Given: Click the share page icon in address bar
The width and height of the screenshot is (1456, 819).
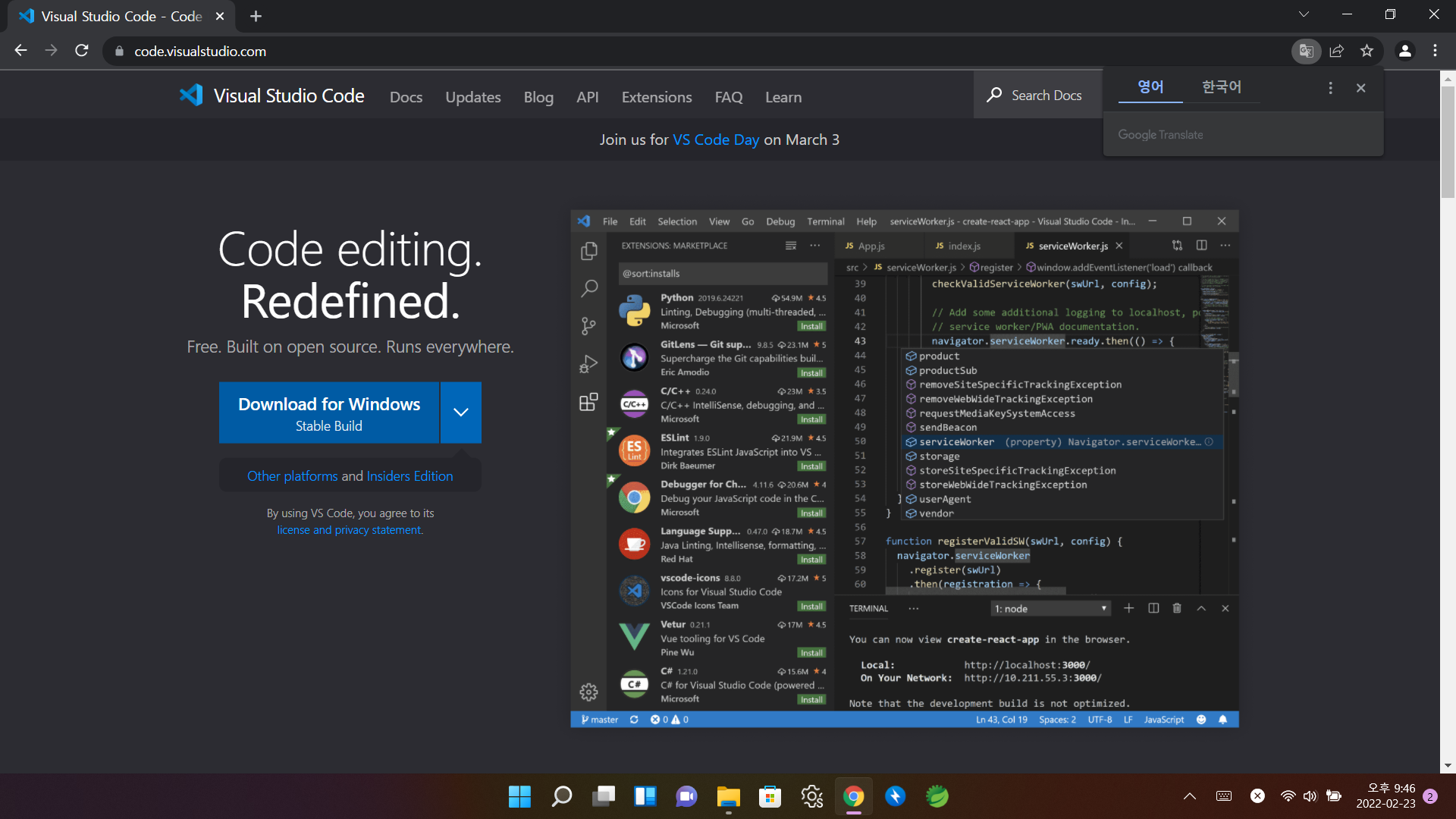Looking at the screenshot, I should pos(1336,51).
